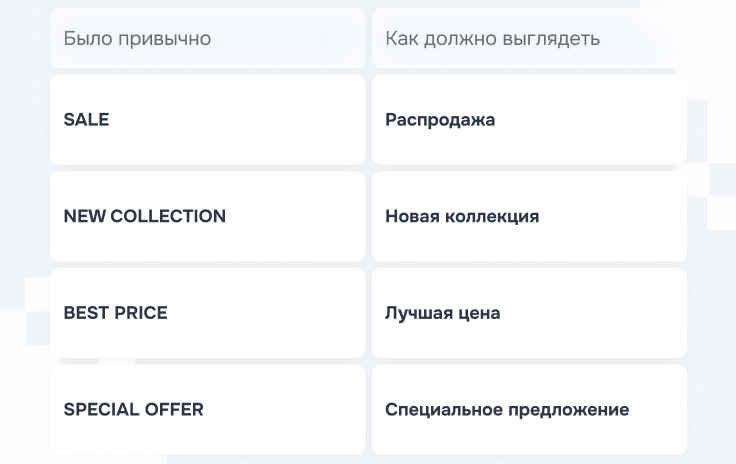Image resolution: width=736 pixels, height=464 pixels.
Task: Click the 'Специальное предложение' cell
Action: tap(529, 409)
